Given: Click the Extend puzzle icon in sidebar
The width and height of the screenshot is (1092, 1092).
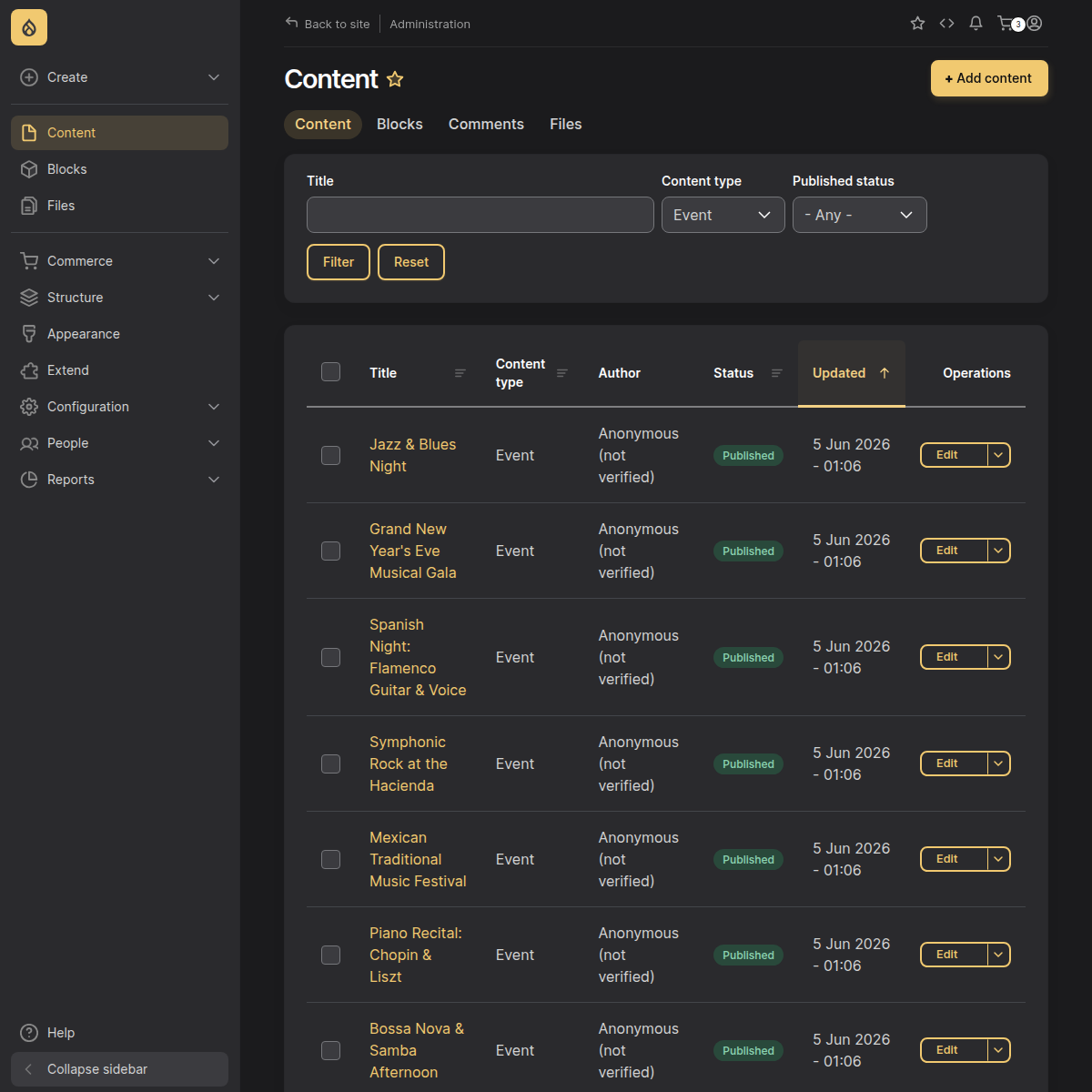Looking at the screenshot, I should [29, 370].
